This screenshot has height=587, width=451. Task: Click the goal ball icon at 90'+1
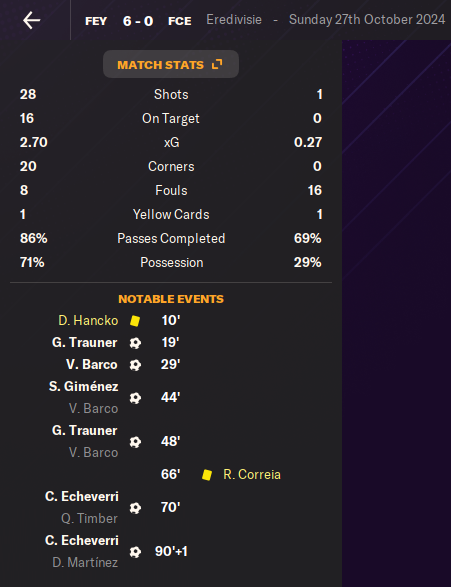(135, 552)
